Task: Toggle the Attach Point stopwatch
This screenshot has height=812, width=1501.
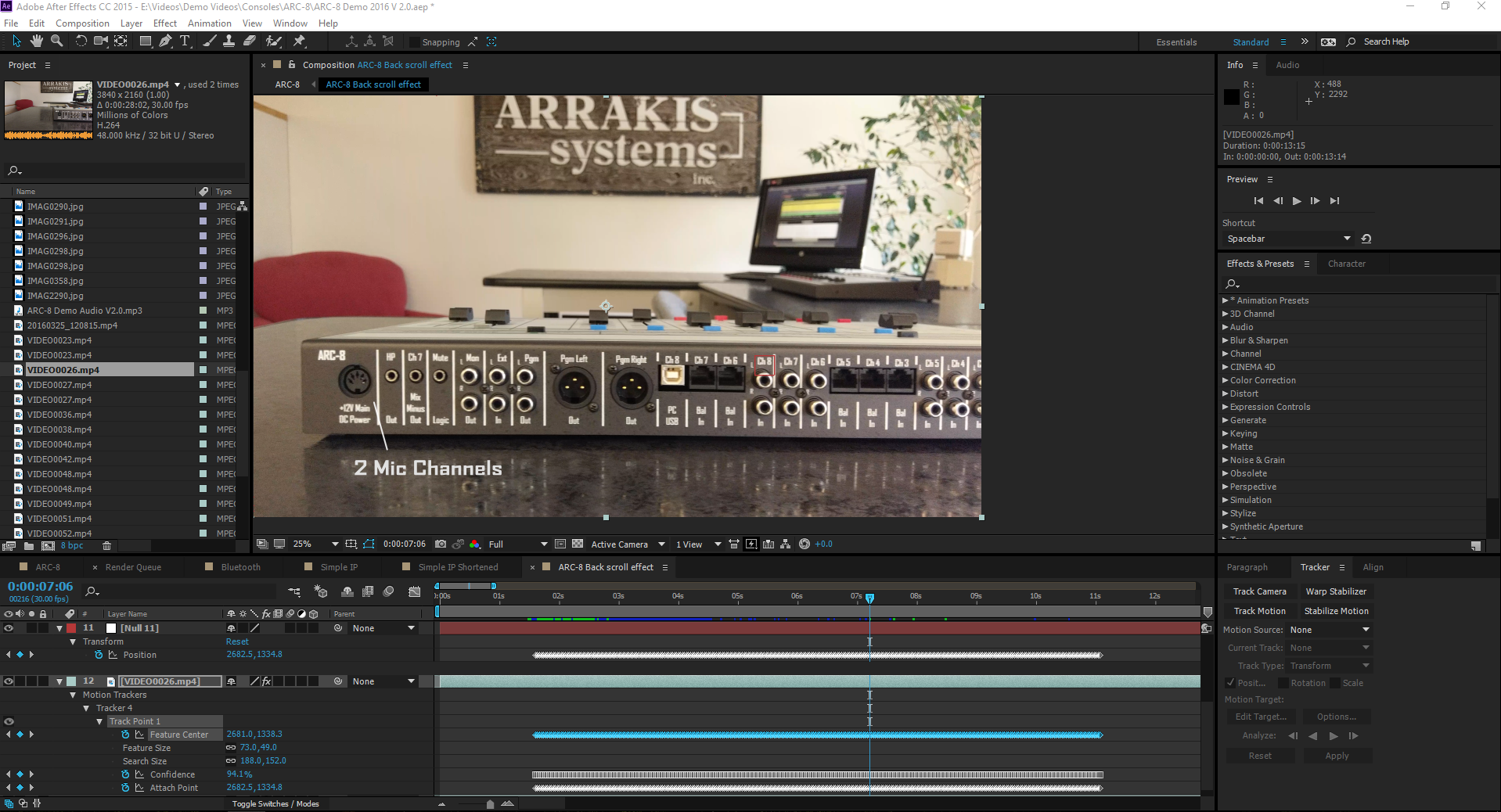Action: click(x=125, y=788)
